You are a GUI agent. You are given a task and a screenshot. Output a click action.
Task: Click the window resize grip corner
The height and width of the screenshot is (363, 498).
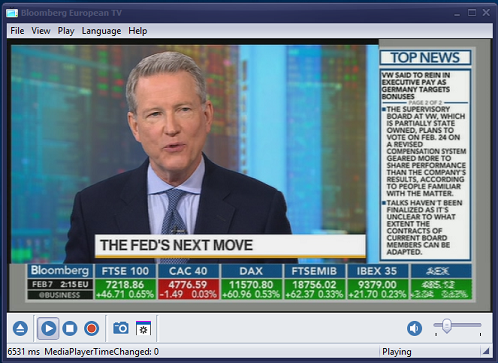[486, 351]
